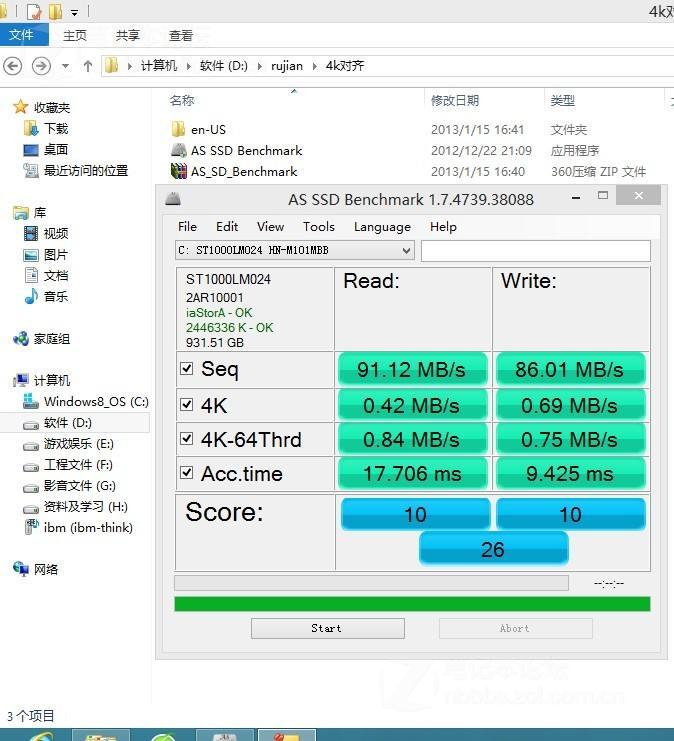Open ibm (ibm-think) network device icon
This screenshot has height=741, width=674.
31,527
